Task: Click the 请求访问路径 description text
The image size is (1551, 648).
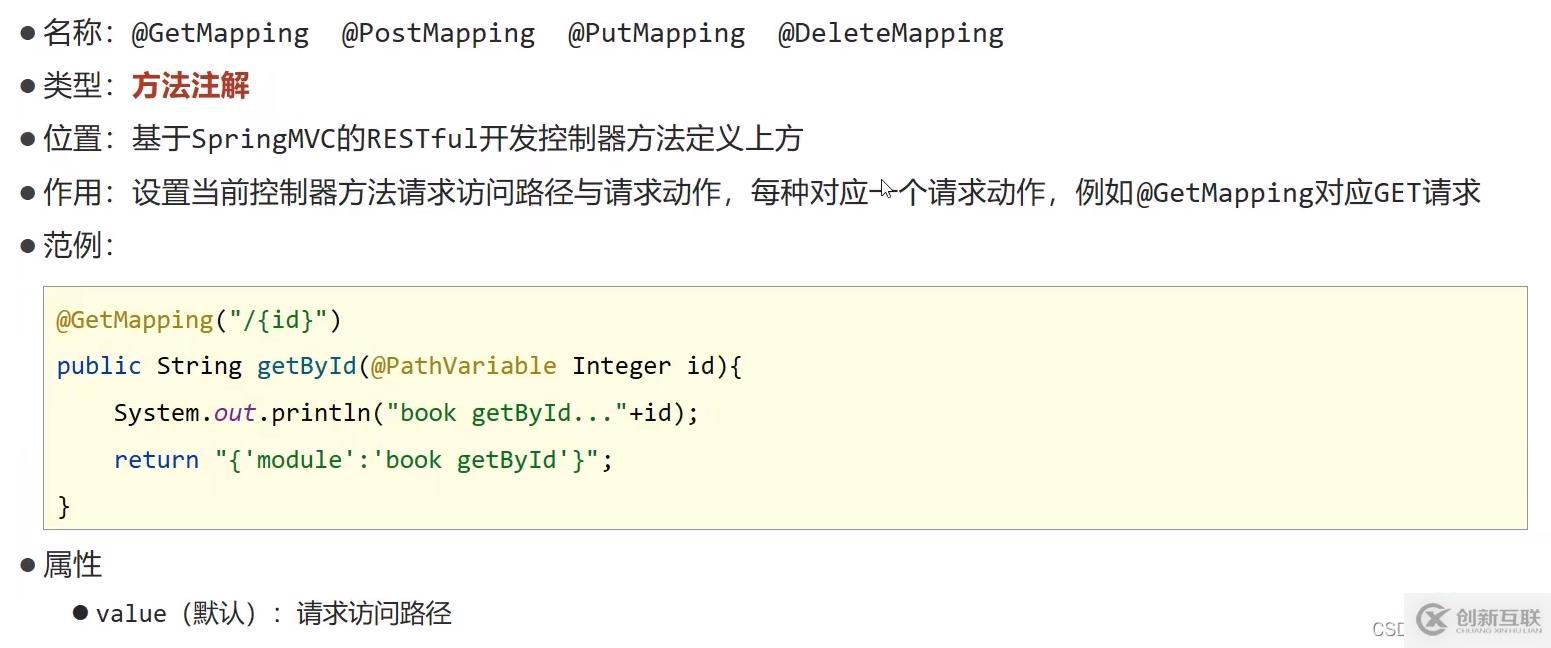Action: coord(374,613)
